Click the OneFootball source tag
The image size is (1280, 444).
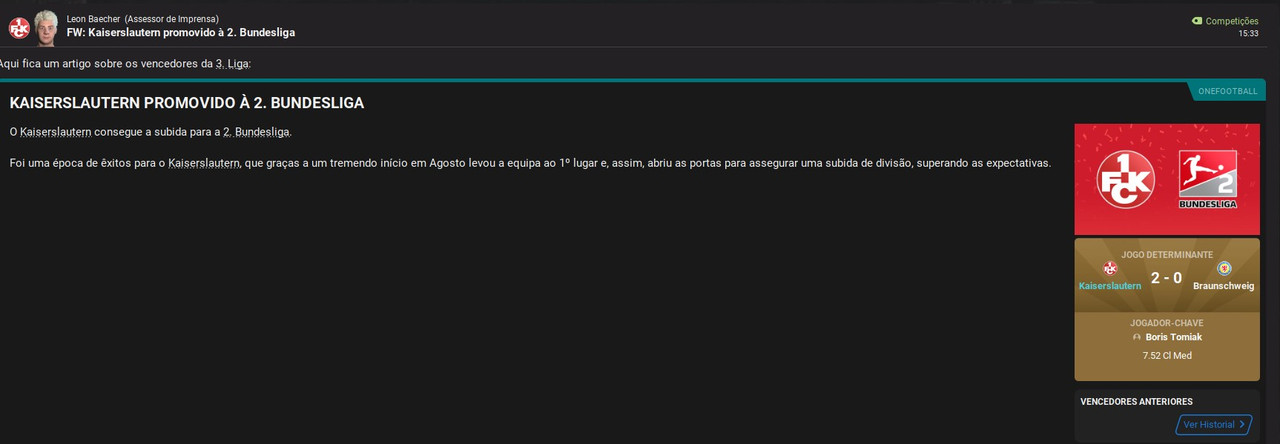click(1227, 91)
